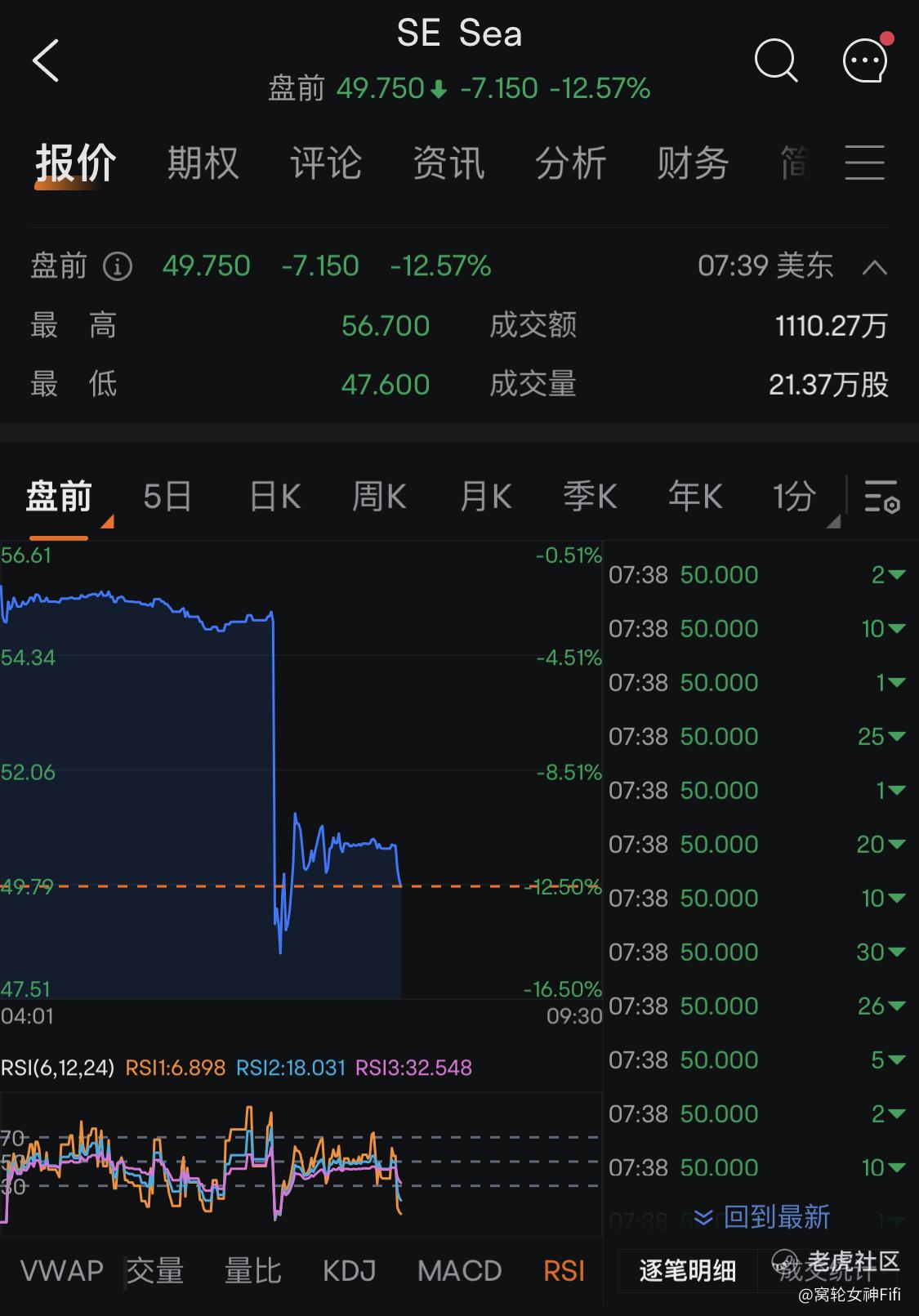This screenshot has width=919, height=1316.
Task: Select the VWAP indicator
Action: 62,1271
